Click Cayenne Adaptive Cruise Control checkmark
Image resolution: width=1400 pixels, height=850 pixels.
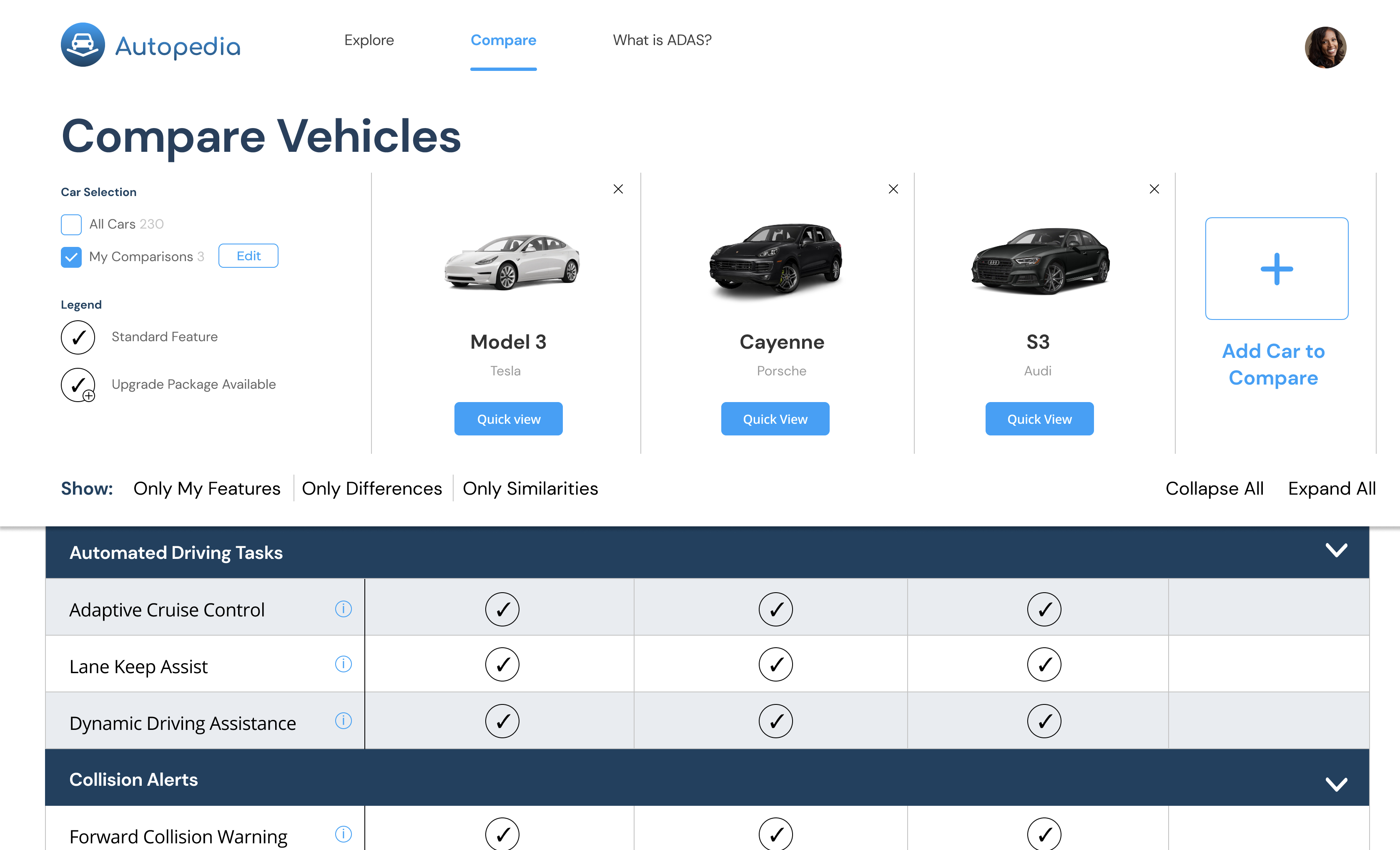pyautogui.click(x=775, y=609)
